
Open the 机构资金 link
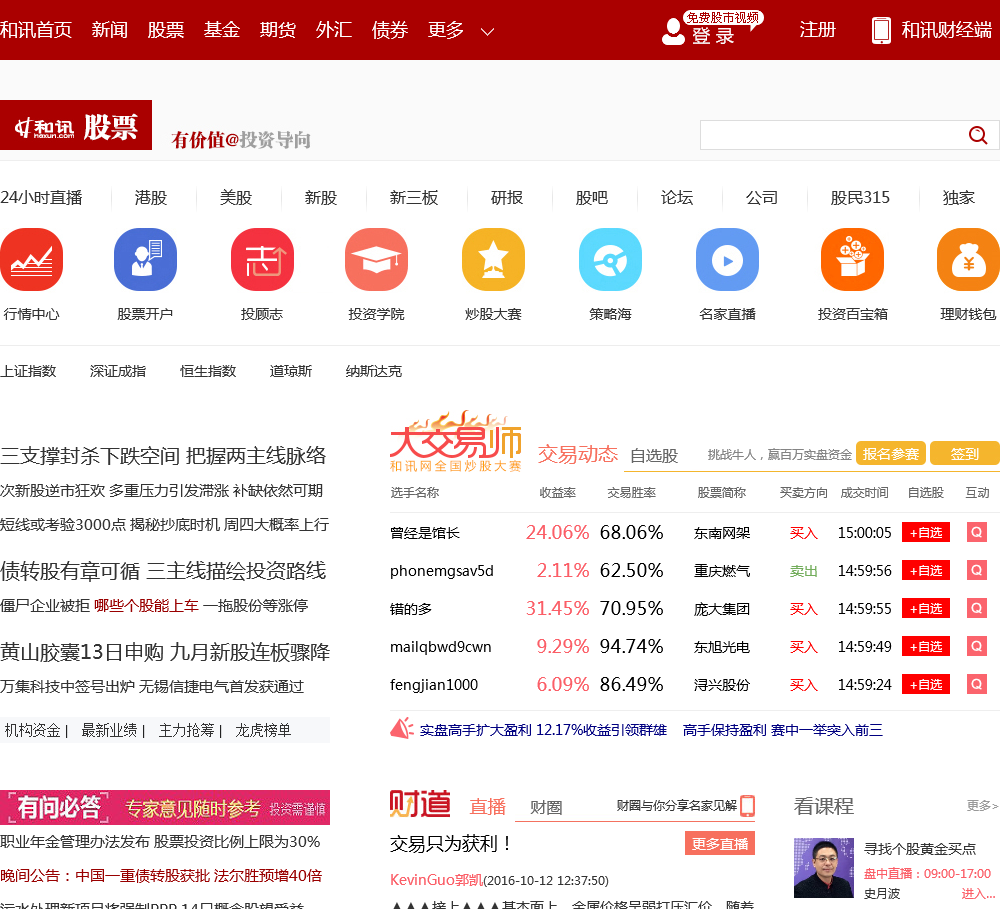click(32, 730)
